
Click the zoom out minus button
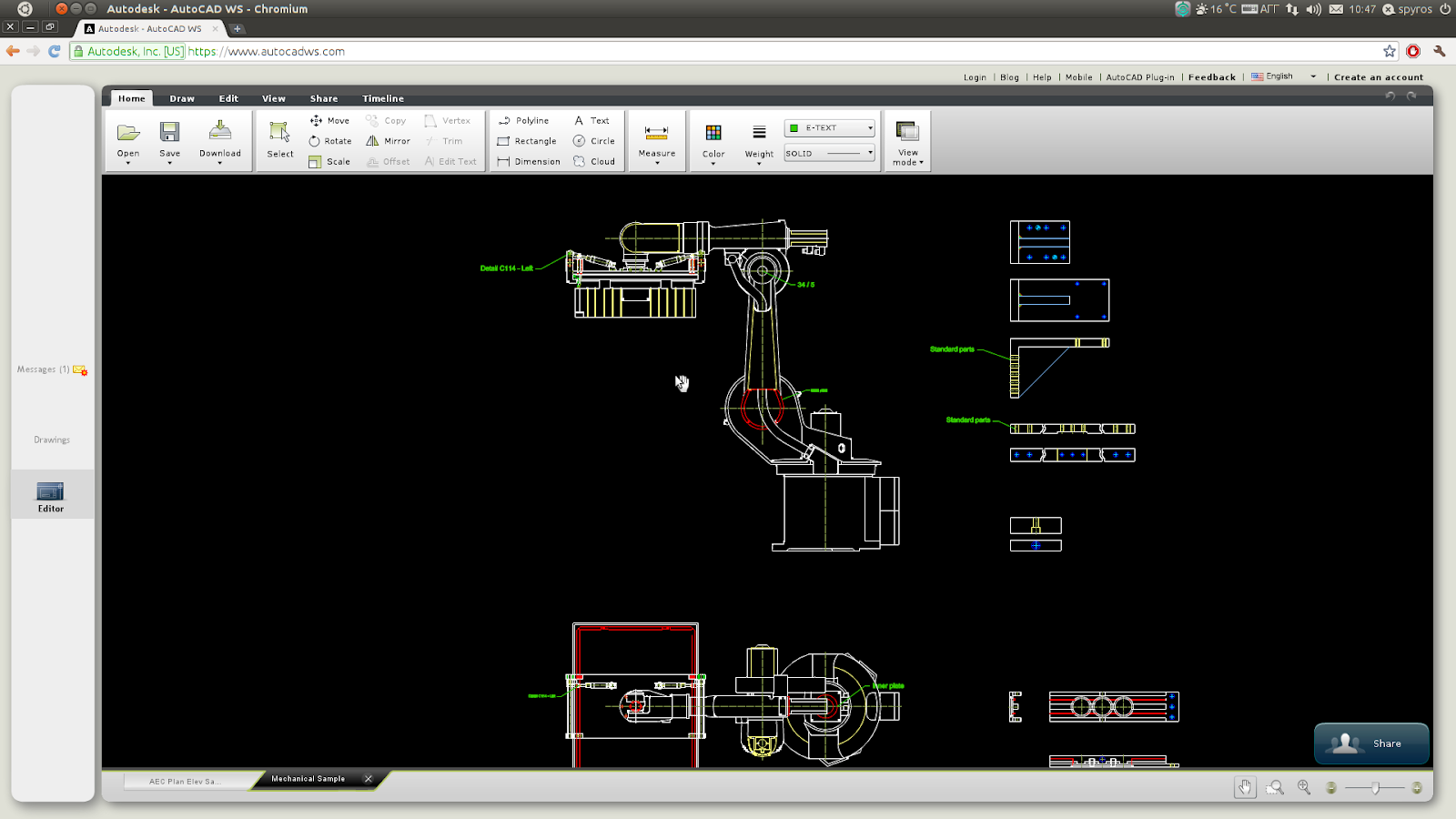(1331, 788)
